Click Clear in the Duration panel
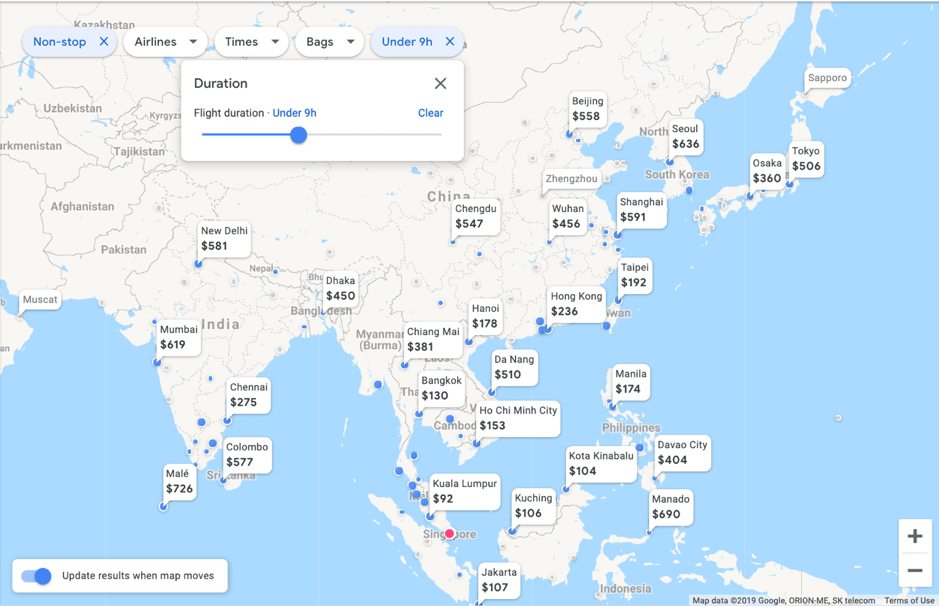Viewport: 939px width, 606px height. click(430, 113)
